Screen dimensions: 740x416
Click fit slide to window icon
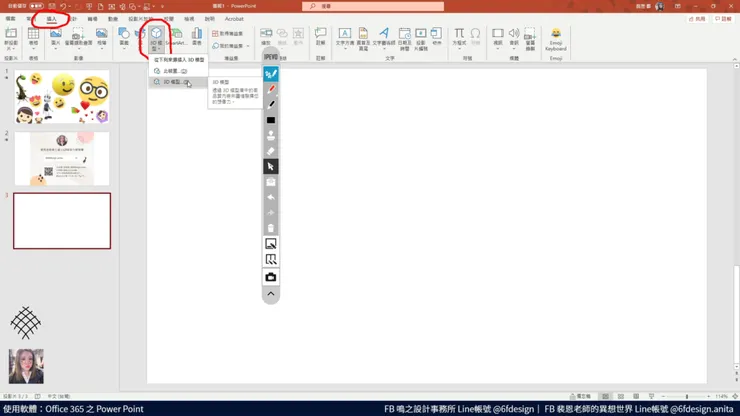click(735, 397)
